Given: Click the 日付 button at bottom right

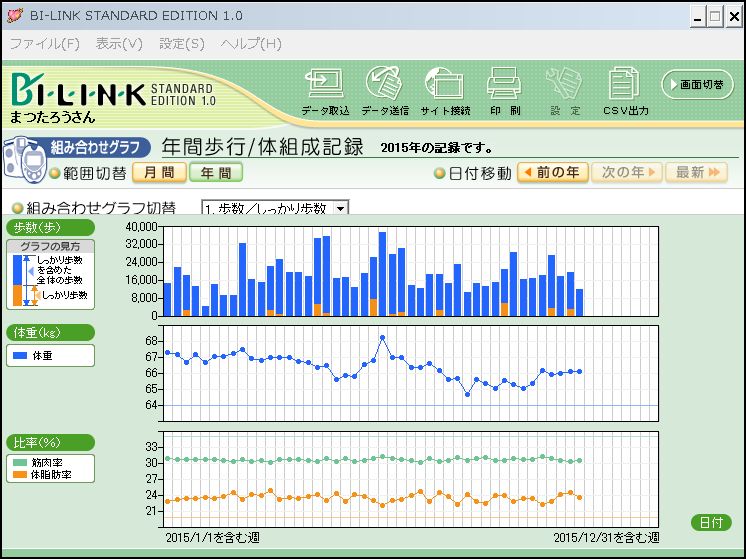Looking at the screenshot, I should (711, 523).
